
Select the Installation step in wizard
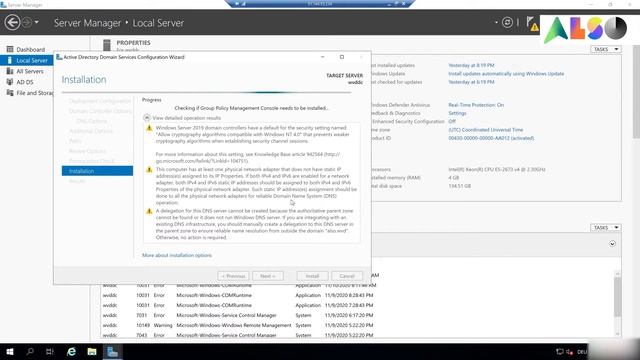(x=97, y=171)
